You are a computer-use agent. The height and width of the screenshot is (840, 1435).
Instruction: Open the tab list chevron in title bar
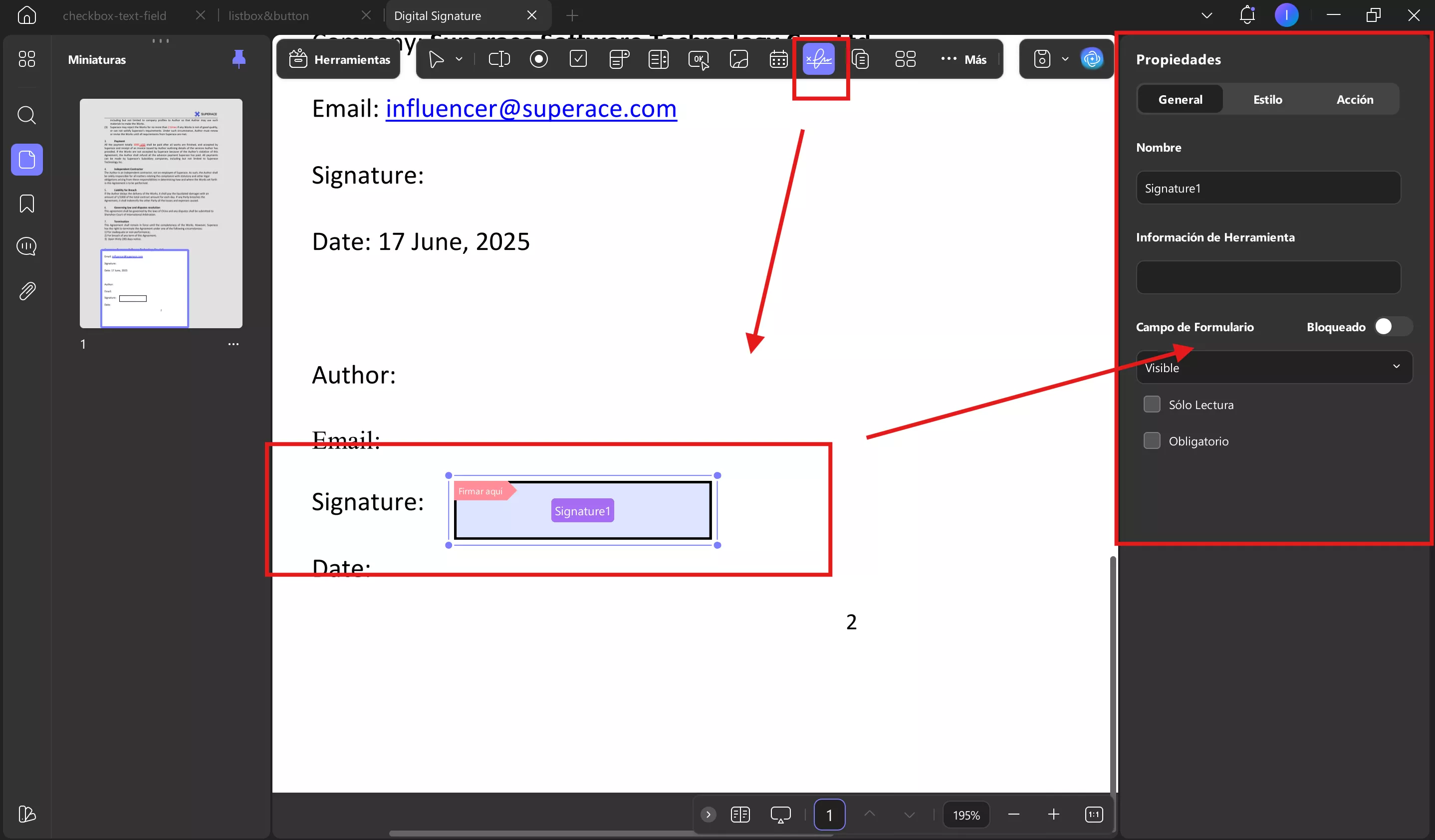[1206, 15]
